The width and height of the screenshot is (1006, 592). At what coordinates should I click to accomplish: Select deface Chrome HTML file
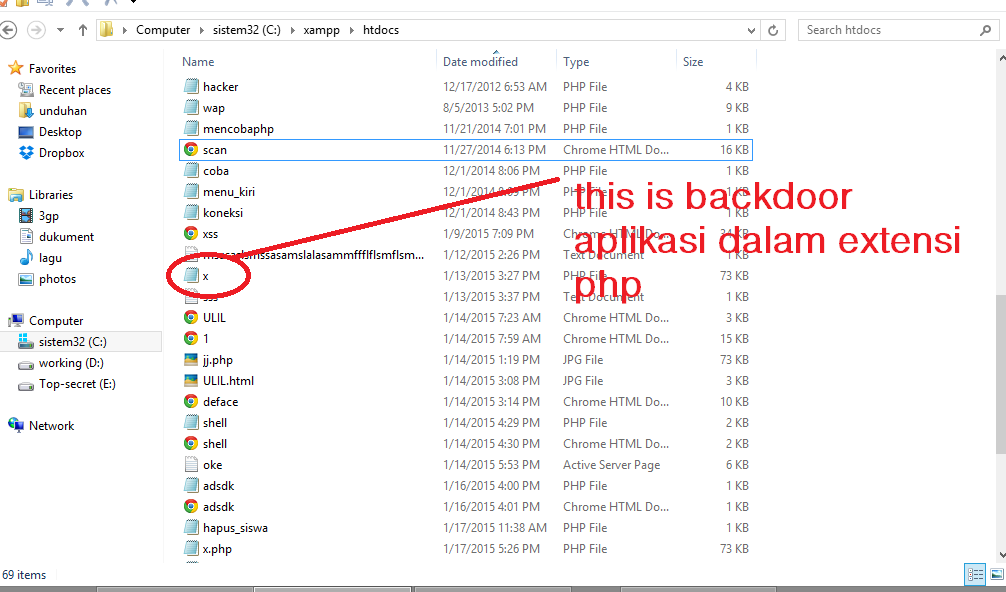[467, 402]
